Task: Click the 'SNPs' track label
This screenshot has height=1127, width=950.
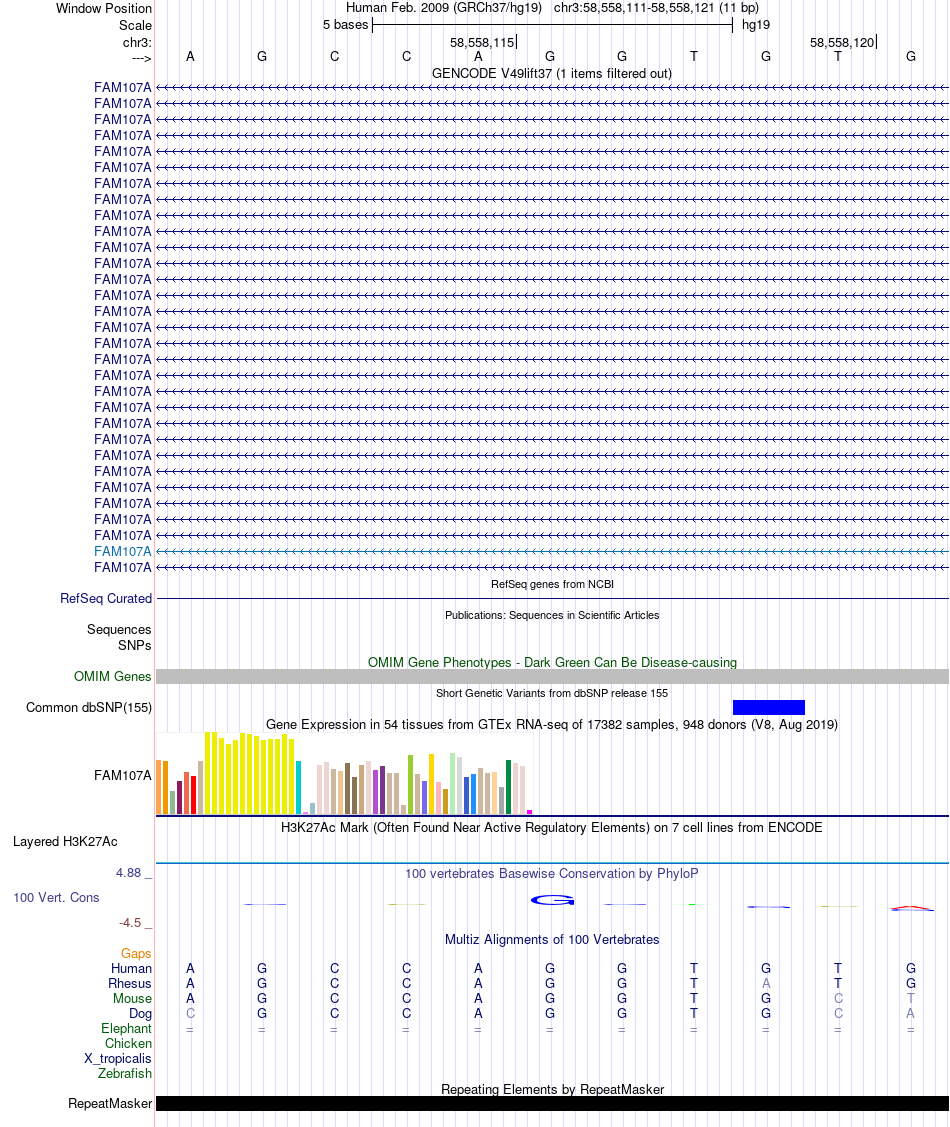Action: 134,645
